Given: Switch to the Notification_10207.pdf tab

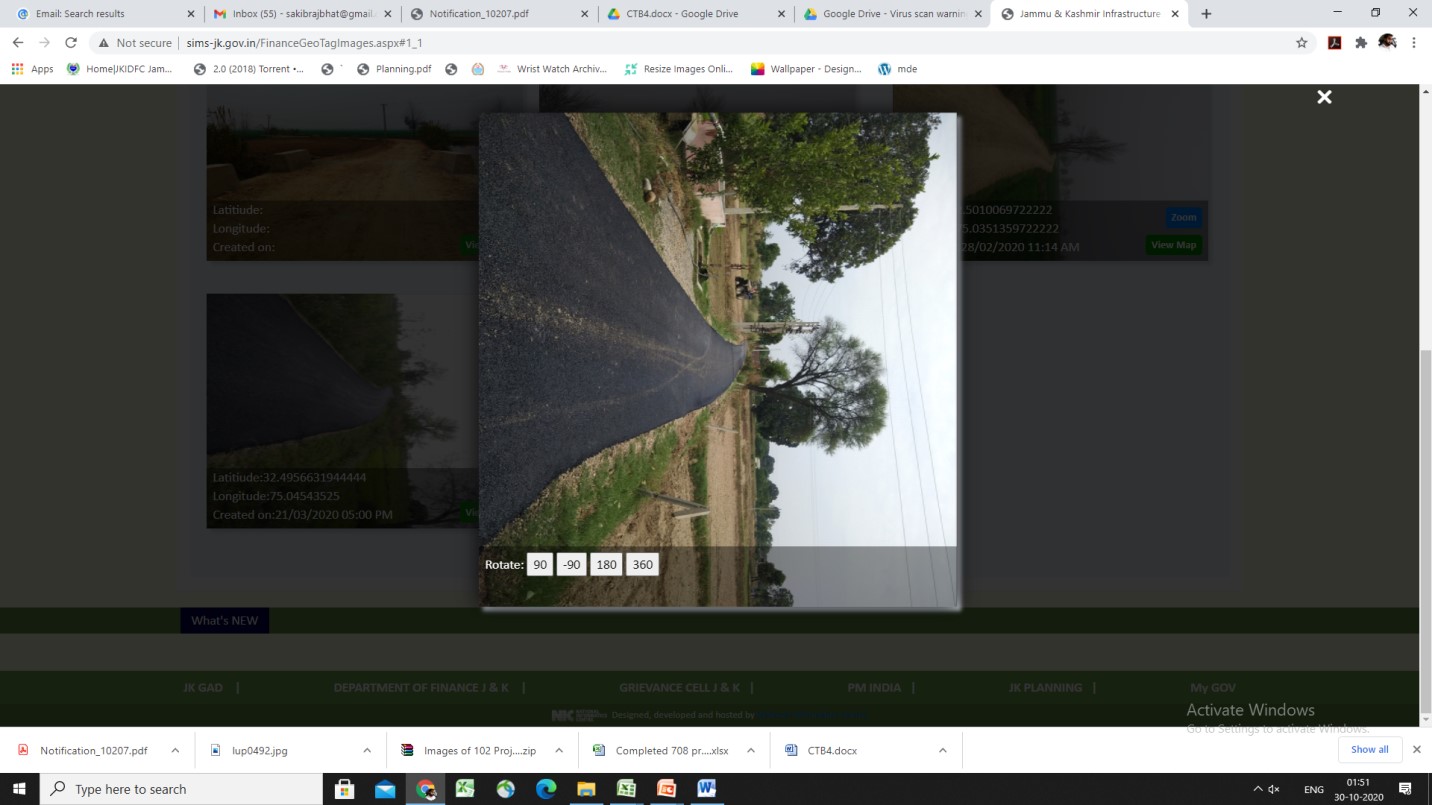Looking at the screenshot, I should [x=497, y=14].
